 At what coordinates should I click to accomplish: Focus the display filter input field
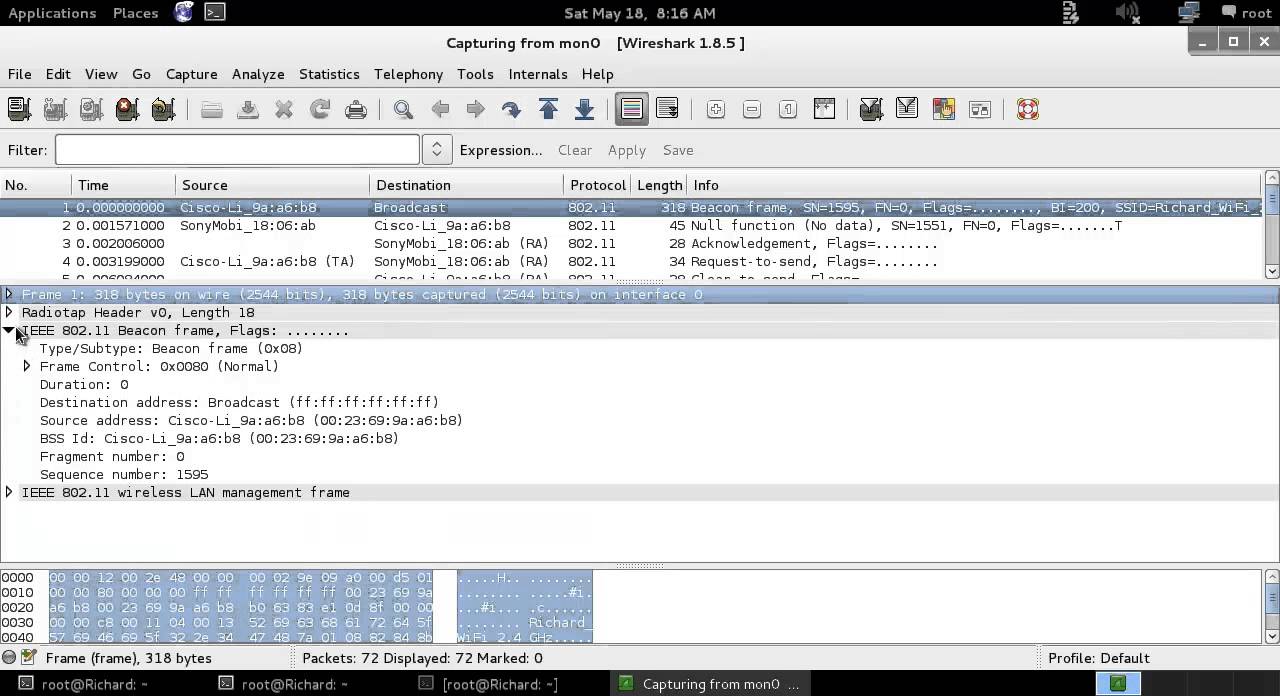coord(237,150)
